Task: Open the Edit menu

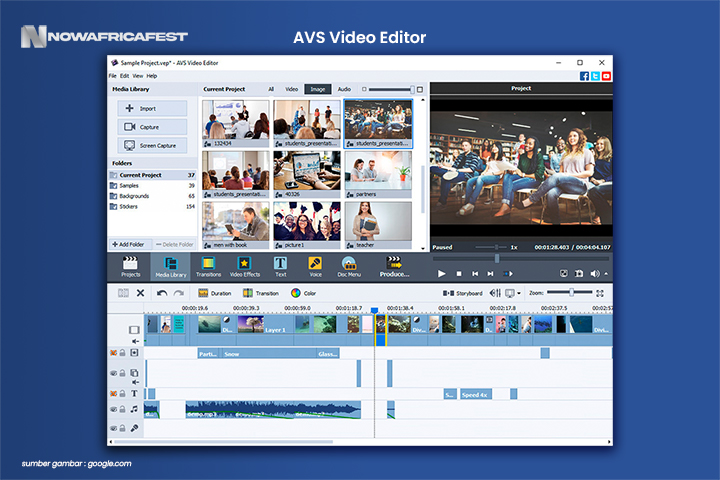Action: 124,76
